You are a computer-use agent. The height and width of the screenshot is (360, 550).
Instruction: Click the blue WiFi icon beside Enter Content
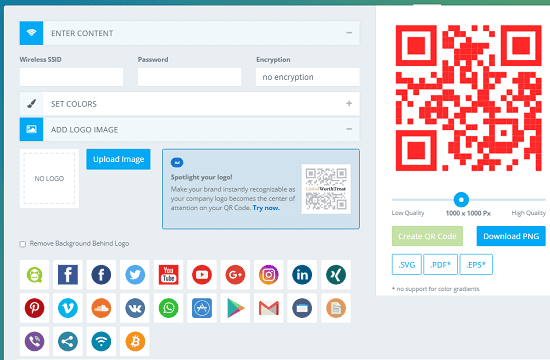point(31,33)
